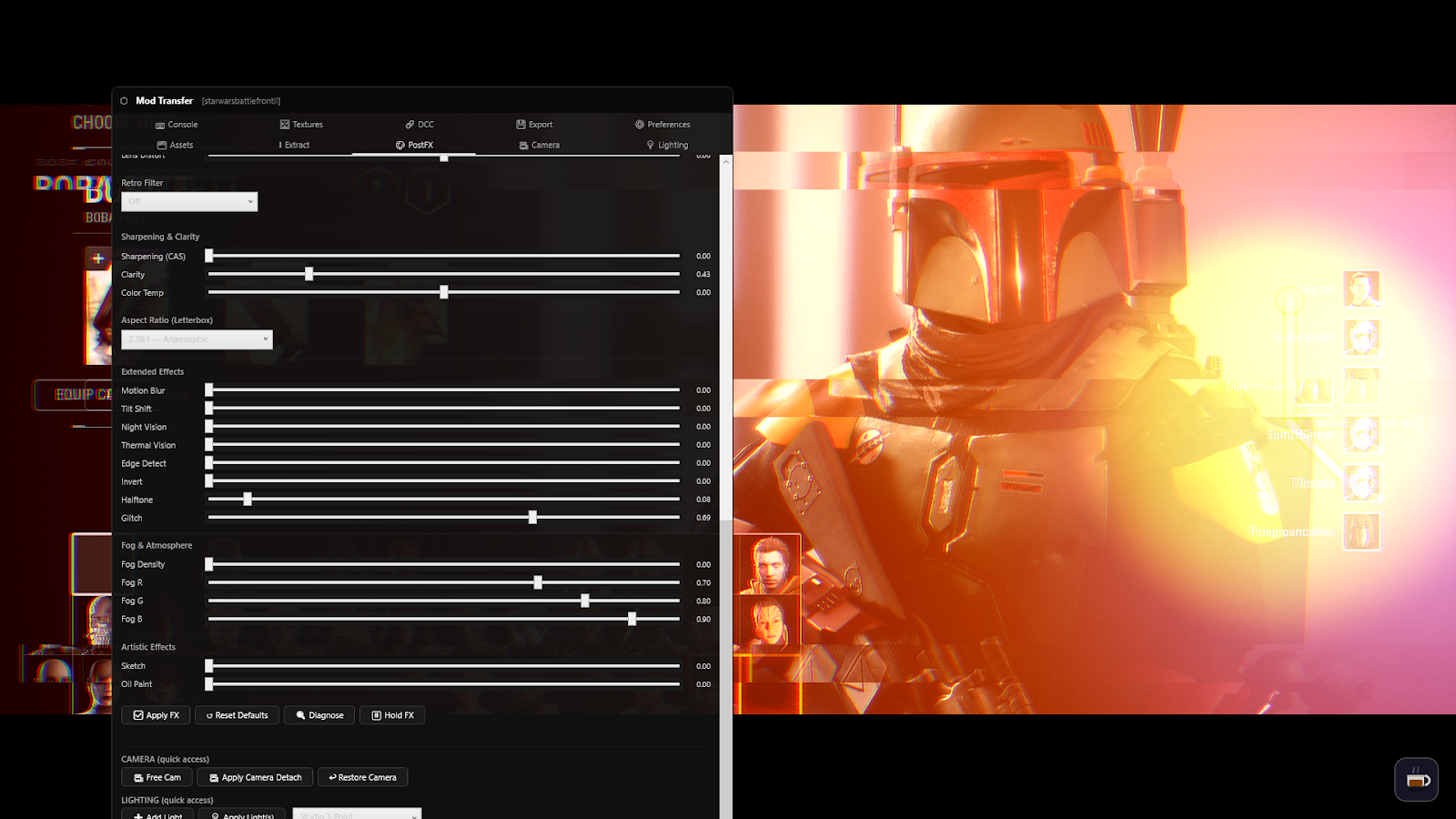This screenshot has width=1456, height=819.
Task: Open the Studio 3-Point lighting preset dropdown
Action: [357, 814]
